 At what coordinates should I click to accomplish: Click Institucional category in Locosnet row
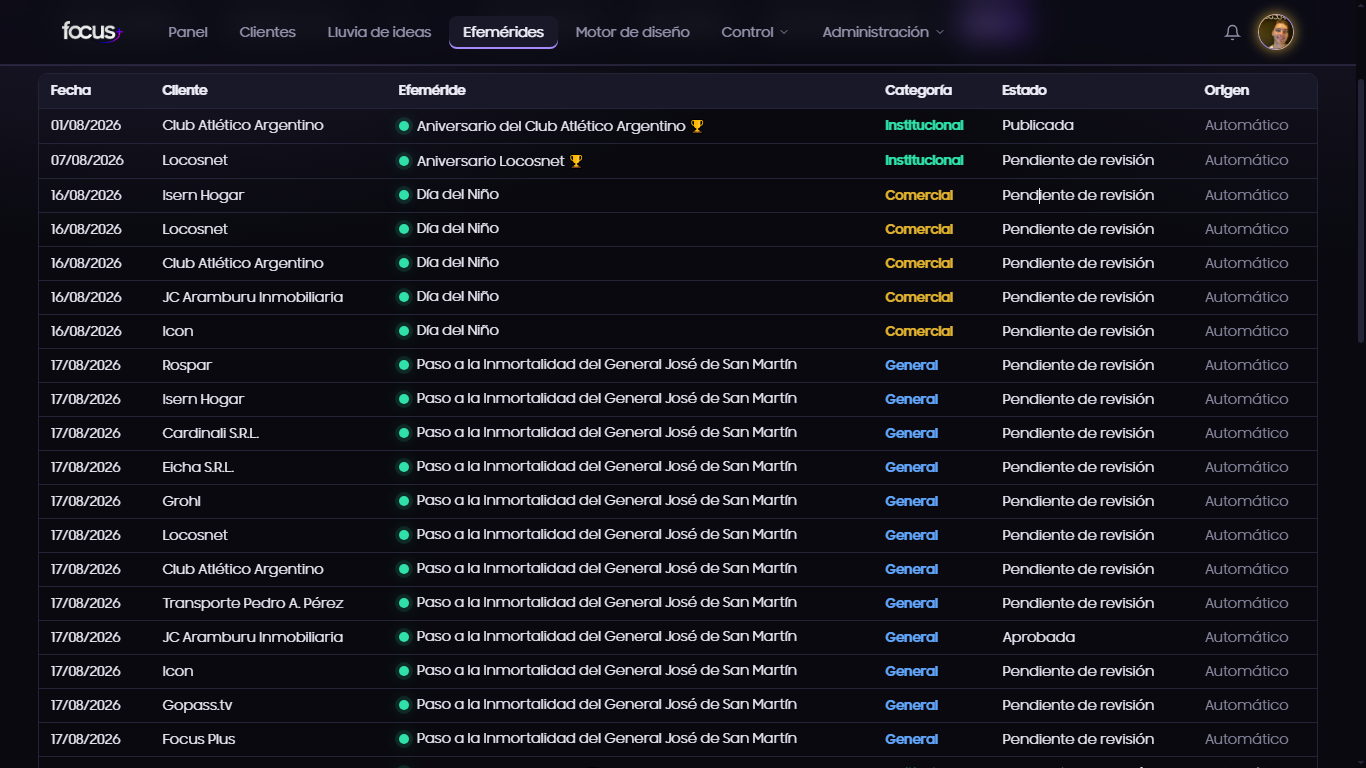924,160
